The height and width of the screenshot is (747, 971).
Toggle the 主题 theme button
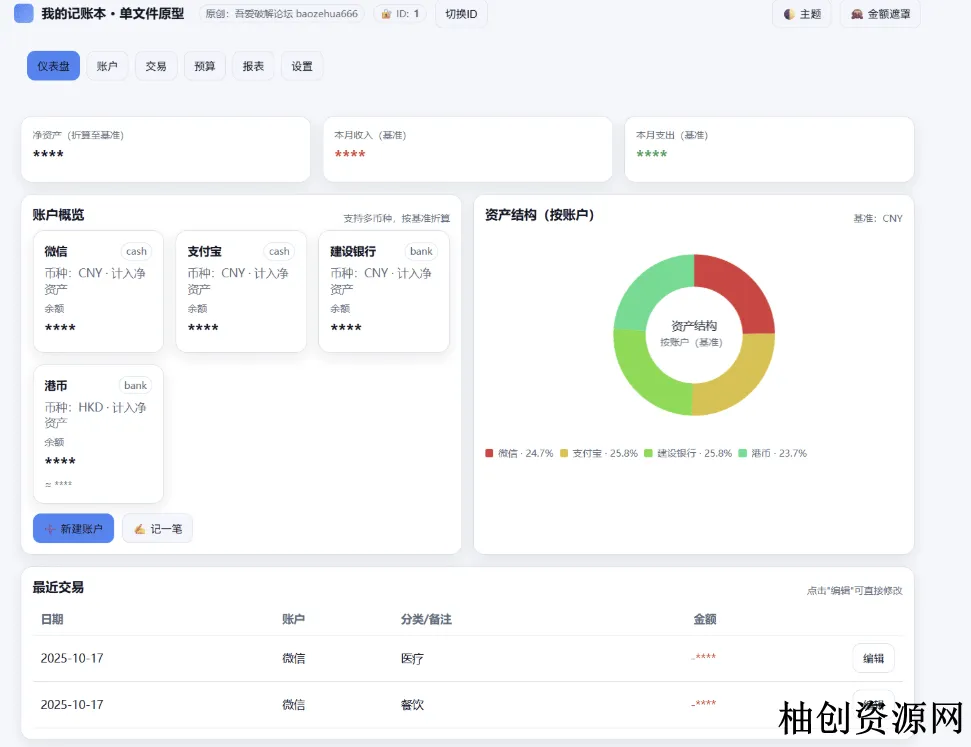tap(801, 14)
